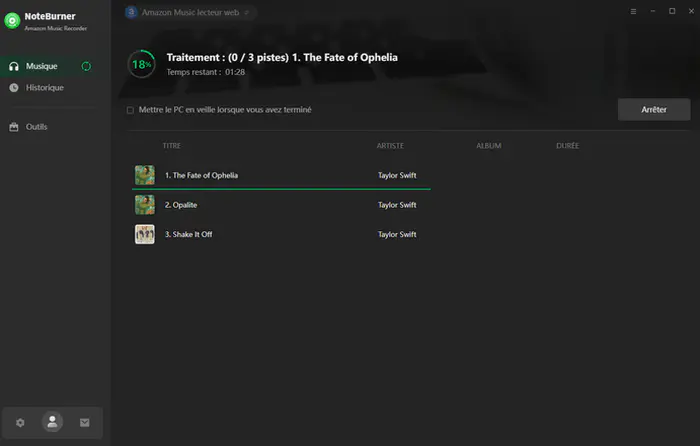The image size is (700, 446).
Task: Select the track 3. Shake It Off
Action: click(x=188, y=234)
